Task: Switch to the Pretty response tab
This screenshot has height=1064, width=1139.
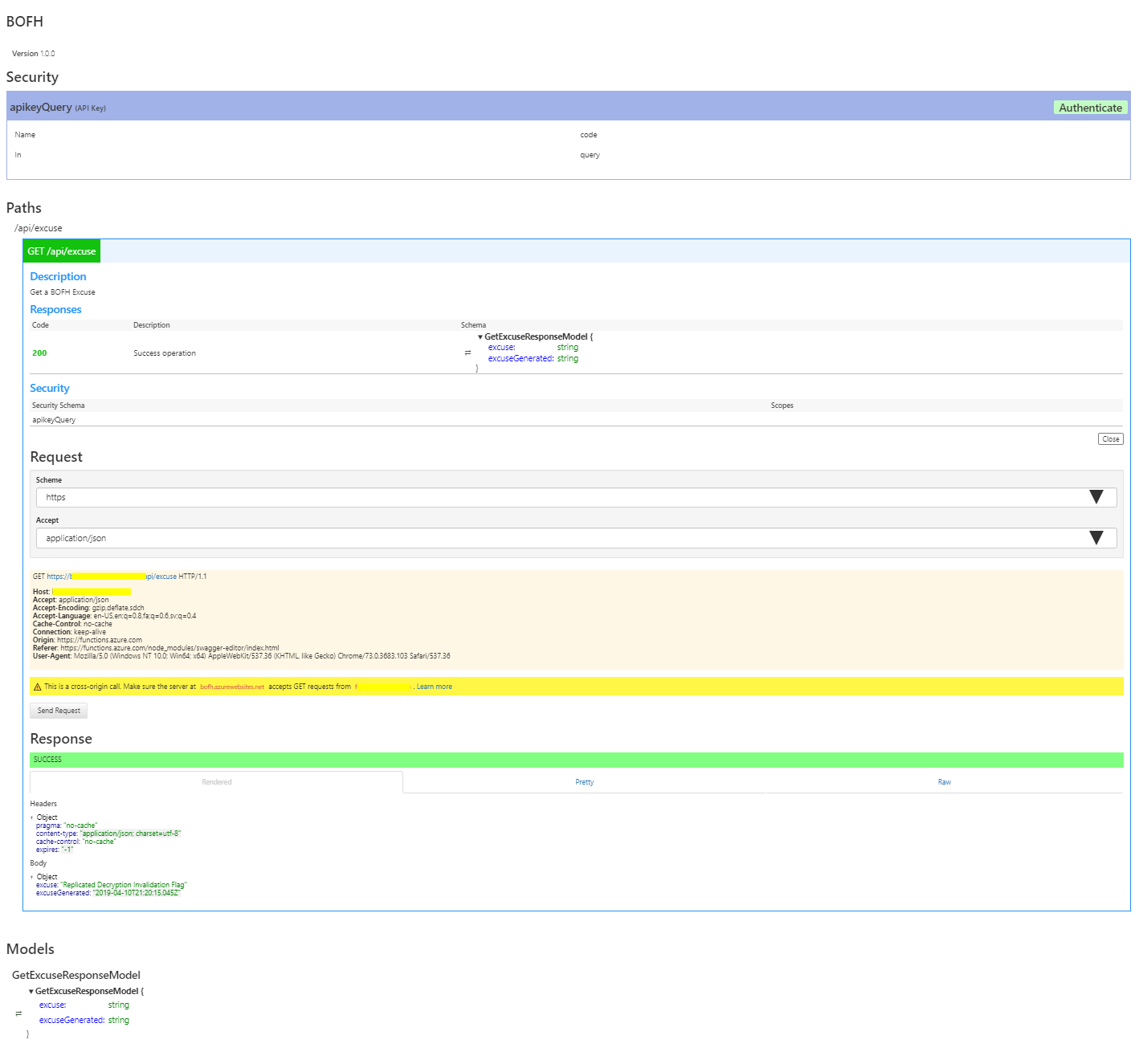Action: (584, 782)
